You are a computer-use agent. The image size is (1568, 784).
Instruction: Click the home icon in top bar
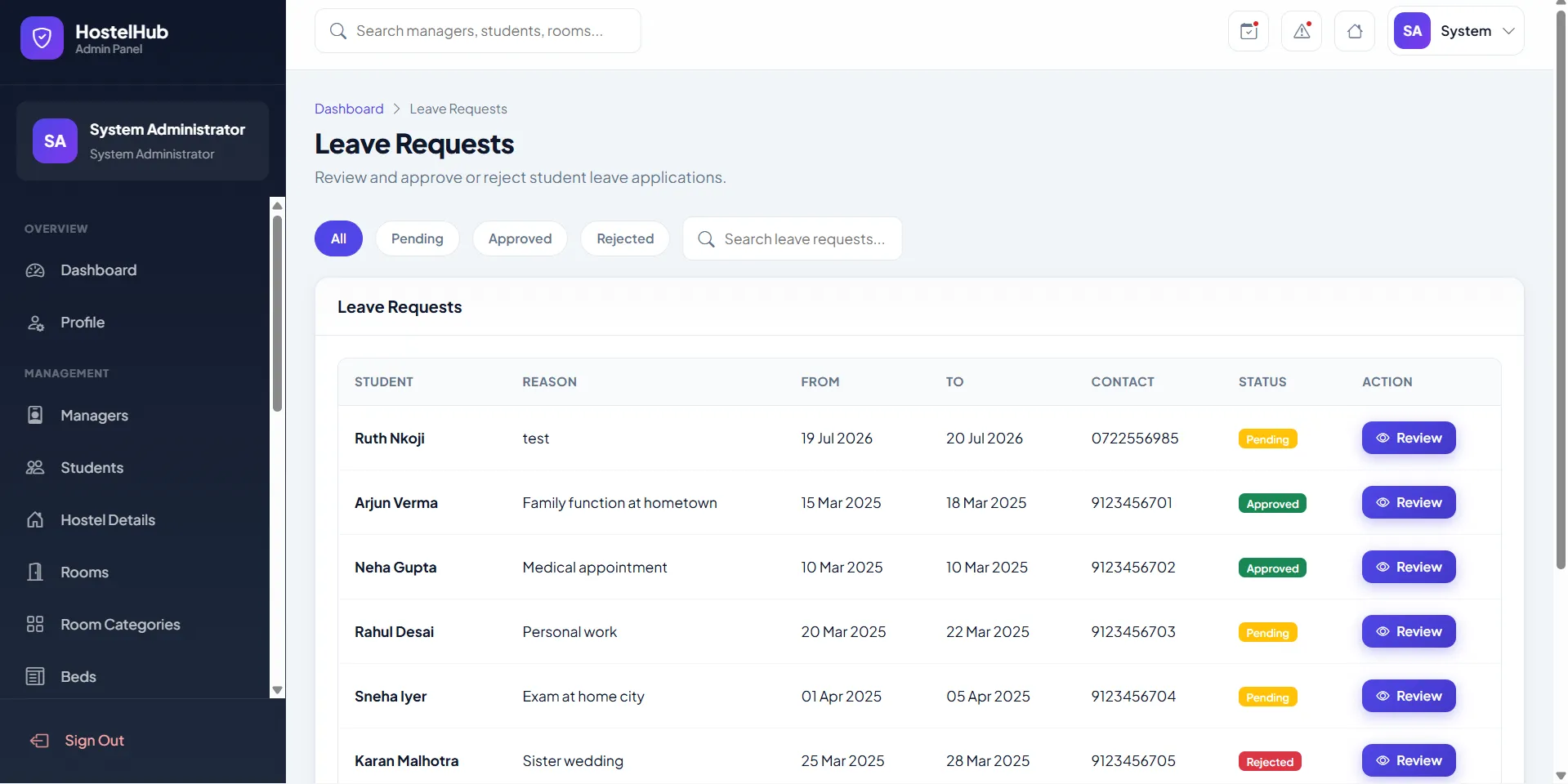coord(1355,31)
